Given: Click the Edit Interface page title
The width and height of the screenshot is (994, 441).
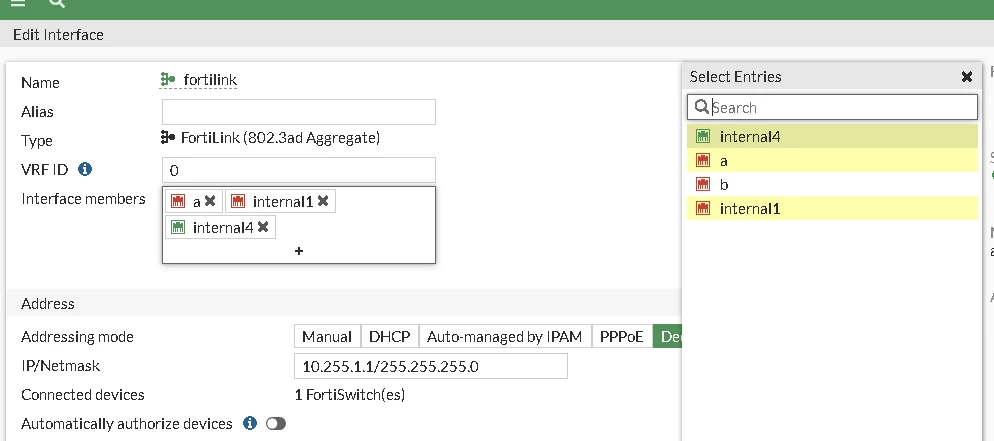Looking at the screenshot, I should pos(58,34).
